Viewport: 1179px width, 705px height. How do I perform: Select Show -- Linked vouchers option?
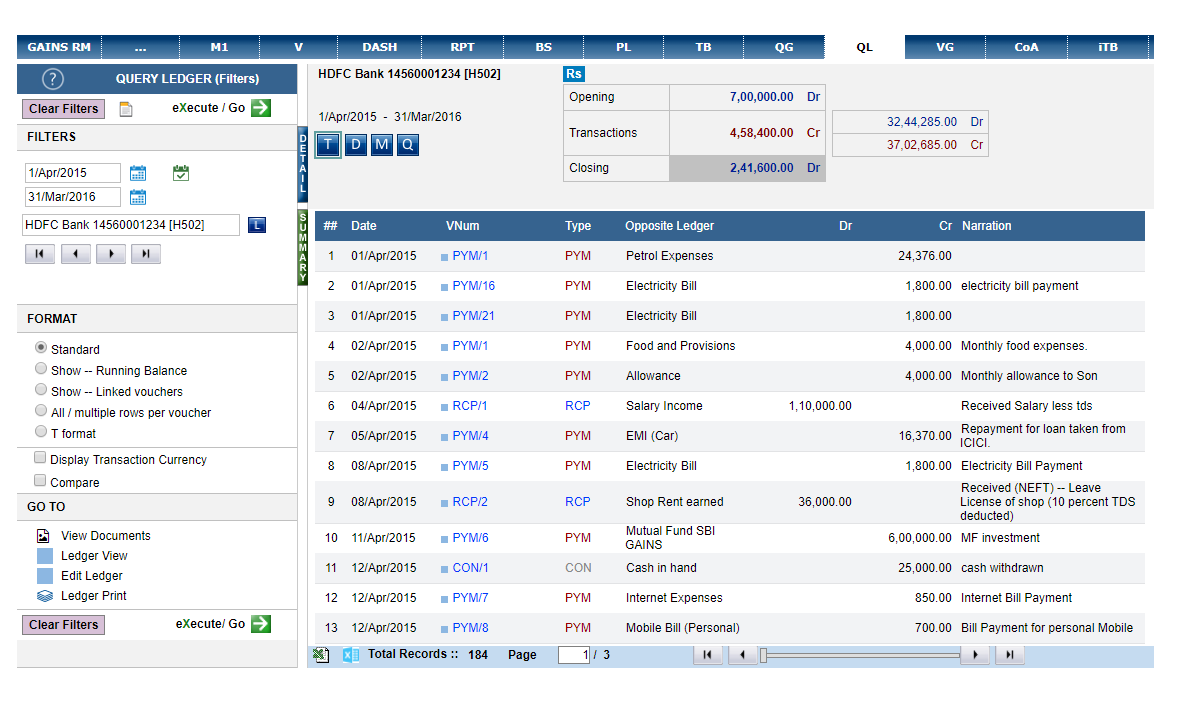pyautogui.click(x=41, y=389)
